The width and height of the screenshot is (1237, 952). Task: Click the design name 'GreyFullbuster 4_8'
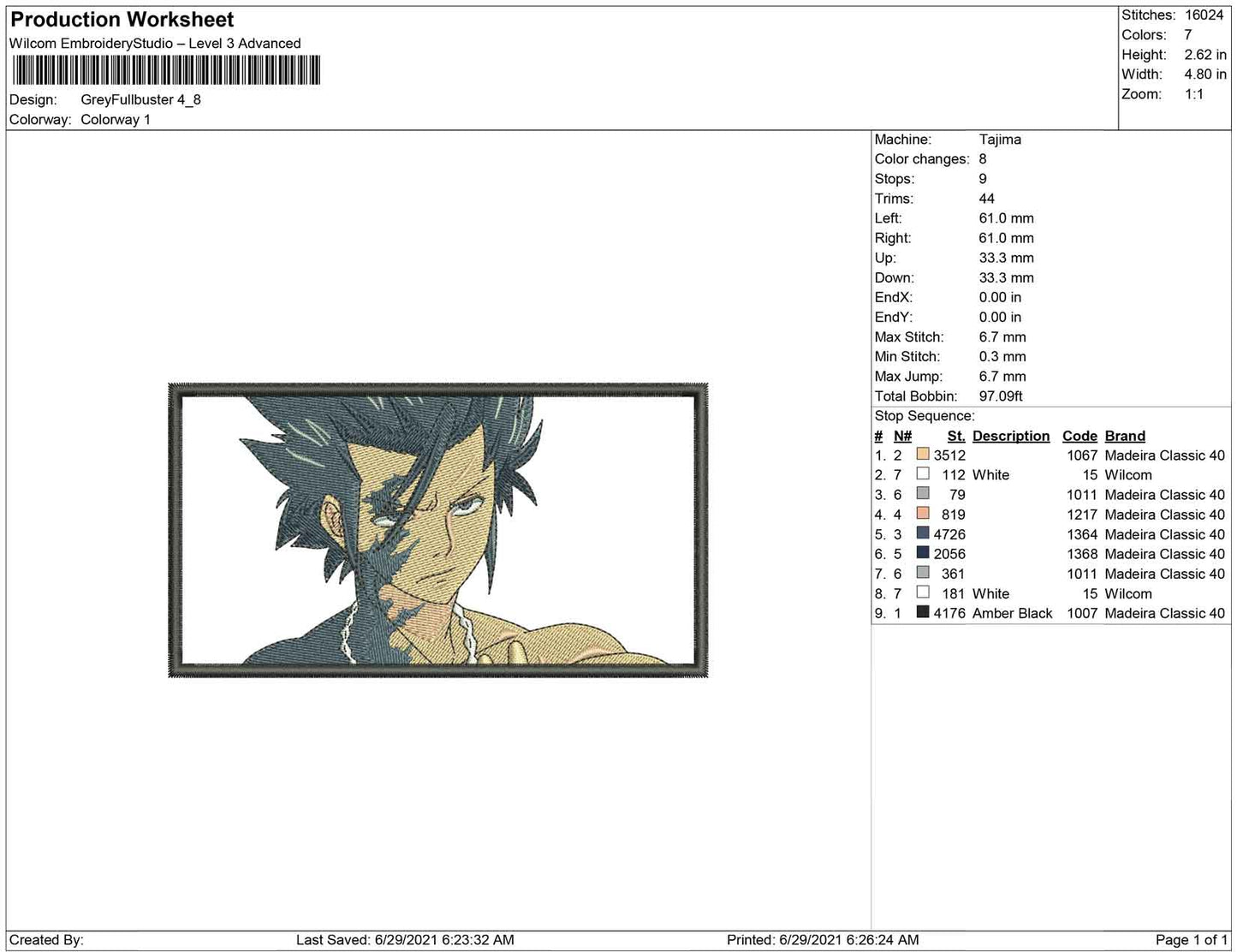(x=141, y=99)
